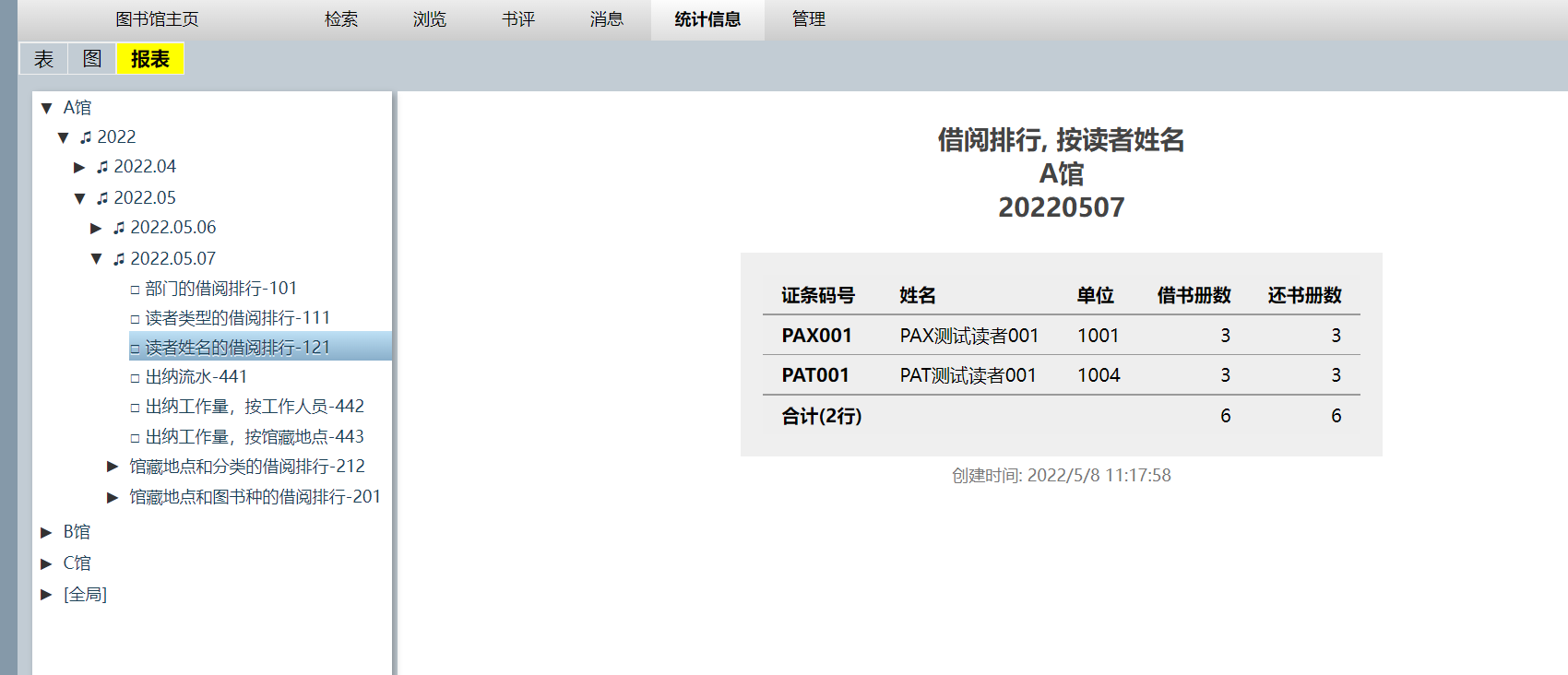Image resolution: width=1568 pixels, height=675 pixels.
Task: Select the C馆 label in tree
Action: coord(77,563)
